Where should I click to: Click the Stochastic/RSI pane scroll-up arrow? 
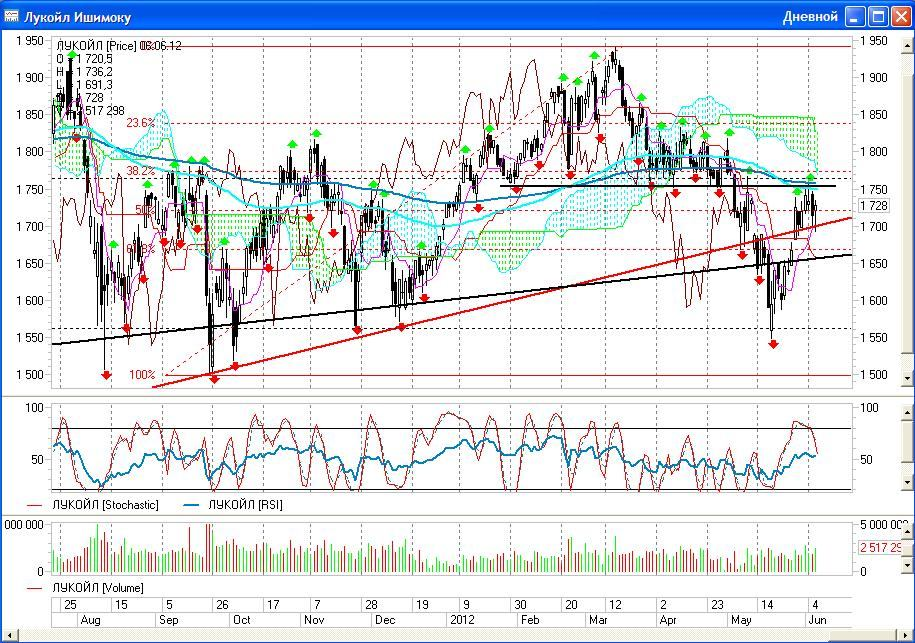pyautogui.click(x=907, y=413)
